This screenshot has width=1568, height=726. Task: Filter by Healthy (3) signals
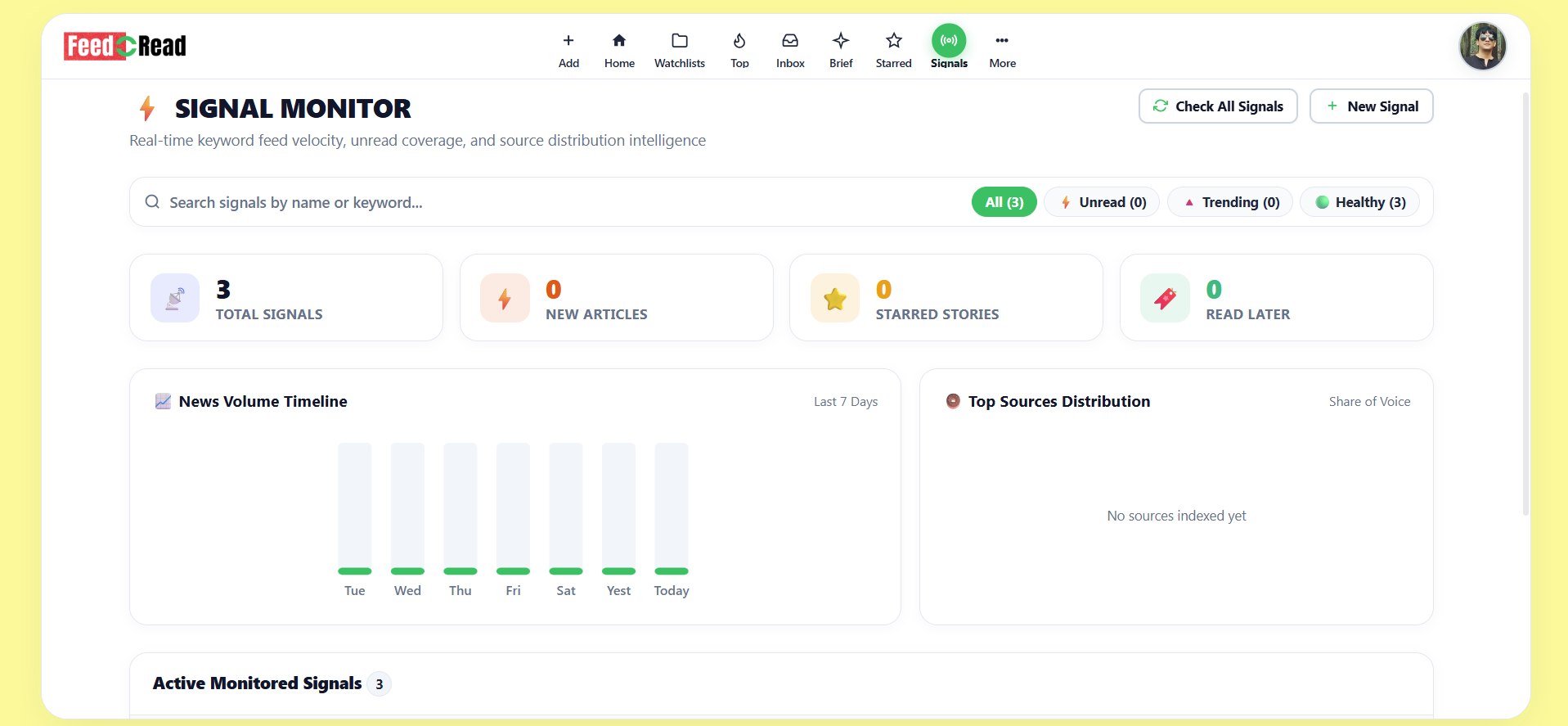(1359, 202)
